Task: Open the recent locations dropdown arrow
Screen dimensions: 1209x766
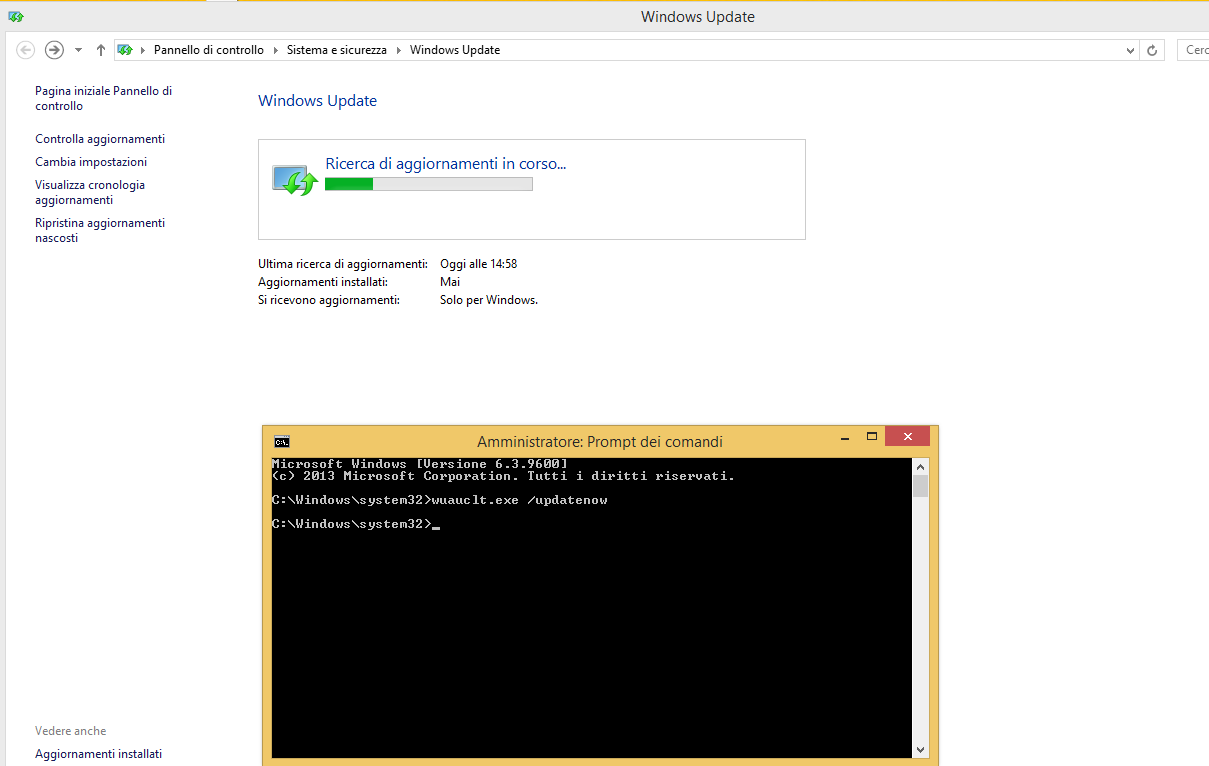Action: (78, 50)
